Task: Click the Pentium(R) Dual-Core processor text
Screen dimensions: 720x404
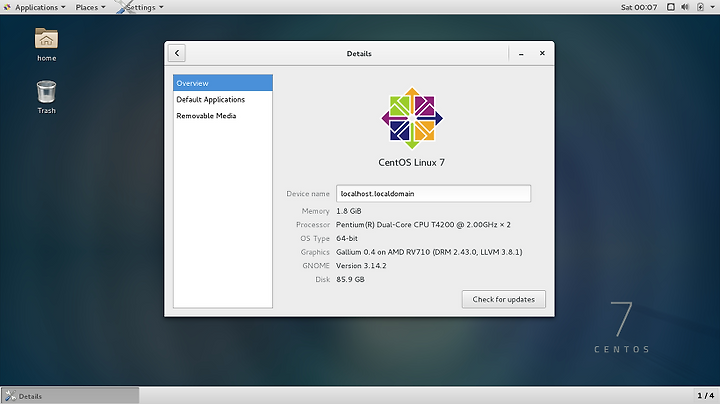Action: (423, 224)
